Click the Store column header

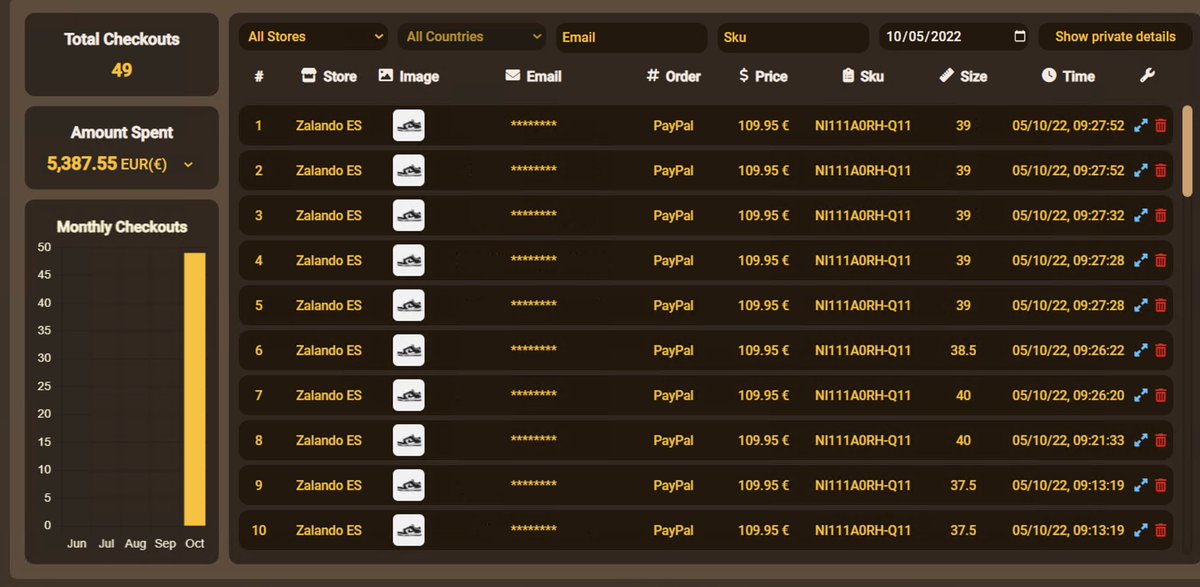pos(329,76)
